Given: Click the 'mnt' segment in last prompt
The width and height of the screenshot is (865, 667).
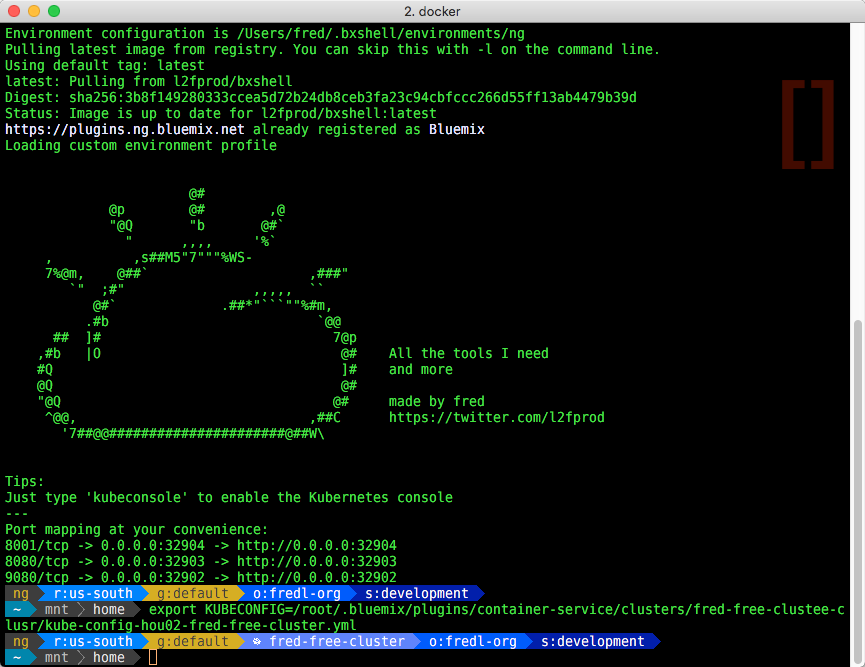Looking at the screenshot, I should click(x=56, y=658).
